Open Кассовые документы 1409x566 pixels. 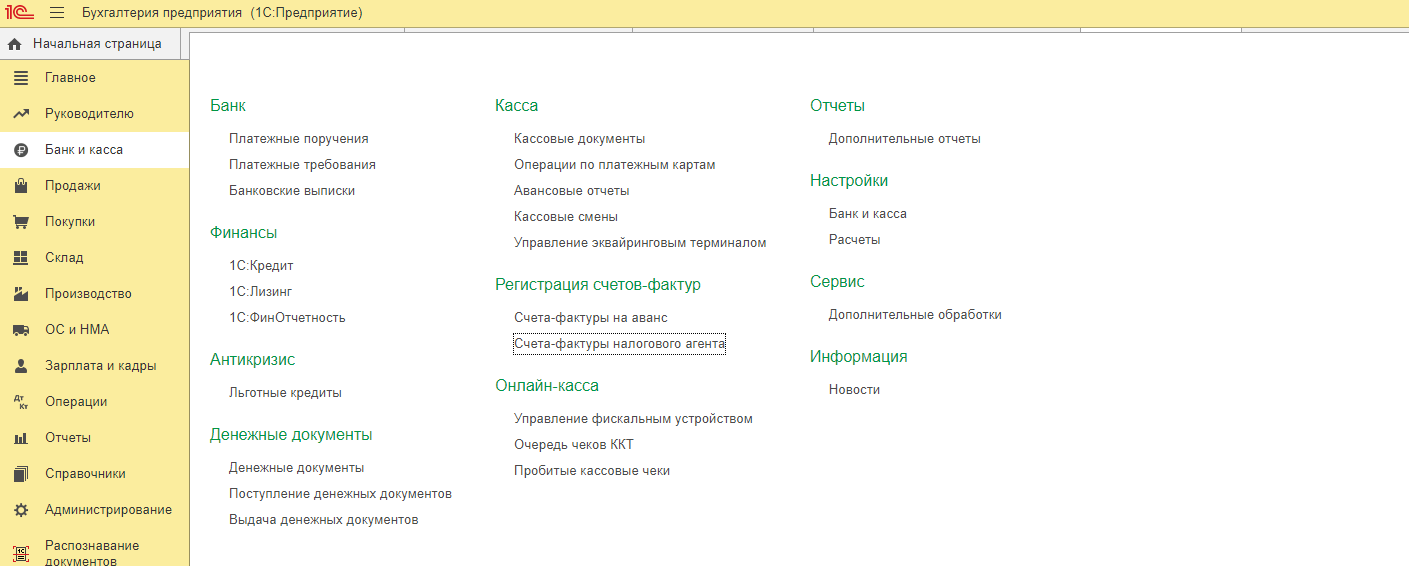(579, 139)
